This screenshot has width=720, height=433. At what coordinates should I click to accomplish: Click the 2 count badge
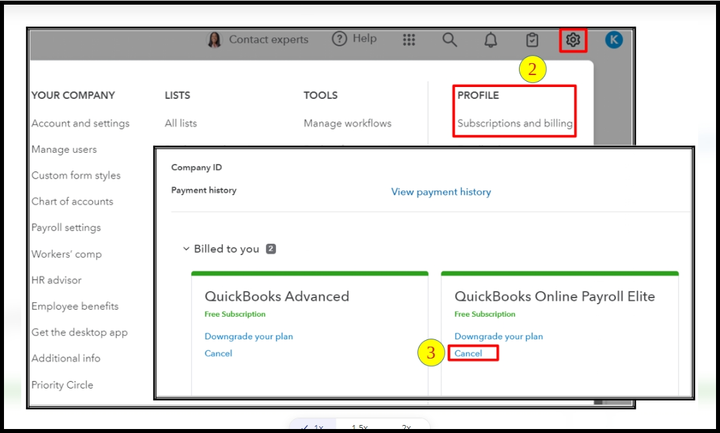tap(271, 249)
